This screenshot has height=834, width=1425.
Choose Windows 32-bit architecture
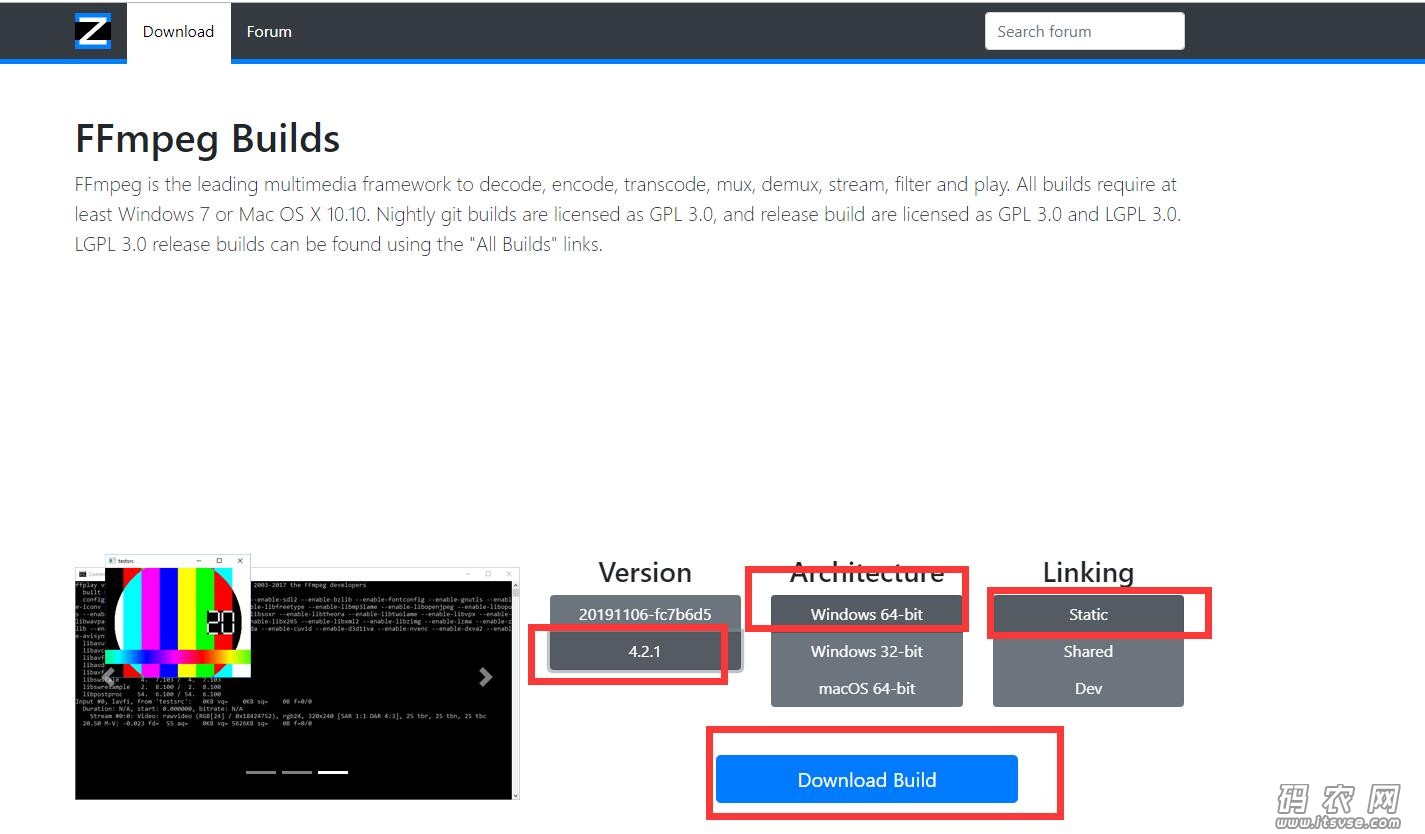point(867,651)
